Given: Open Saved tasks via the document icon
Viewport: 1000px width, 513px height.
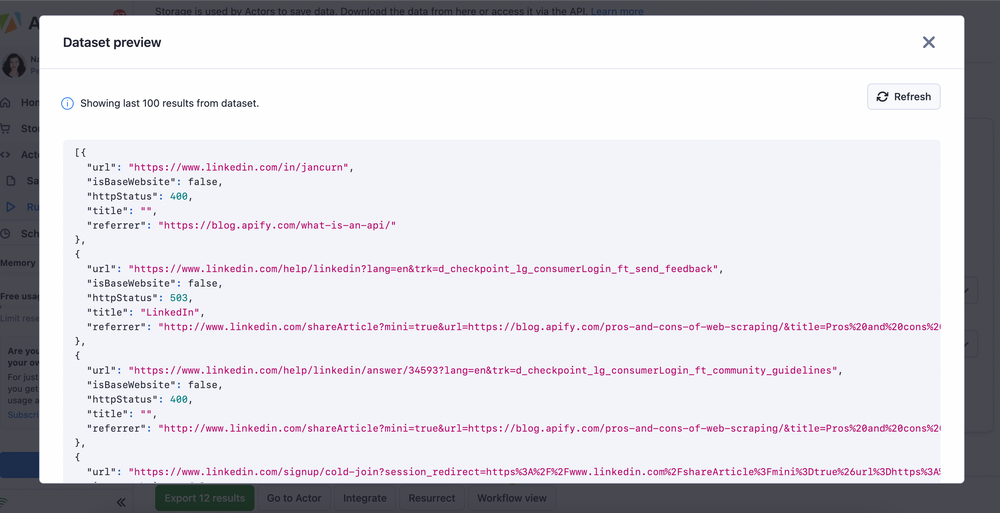Looking at the screenshot, I should tap(11, 181).
